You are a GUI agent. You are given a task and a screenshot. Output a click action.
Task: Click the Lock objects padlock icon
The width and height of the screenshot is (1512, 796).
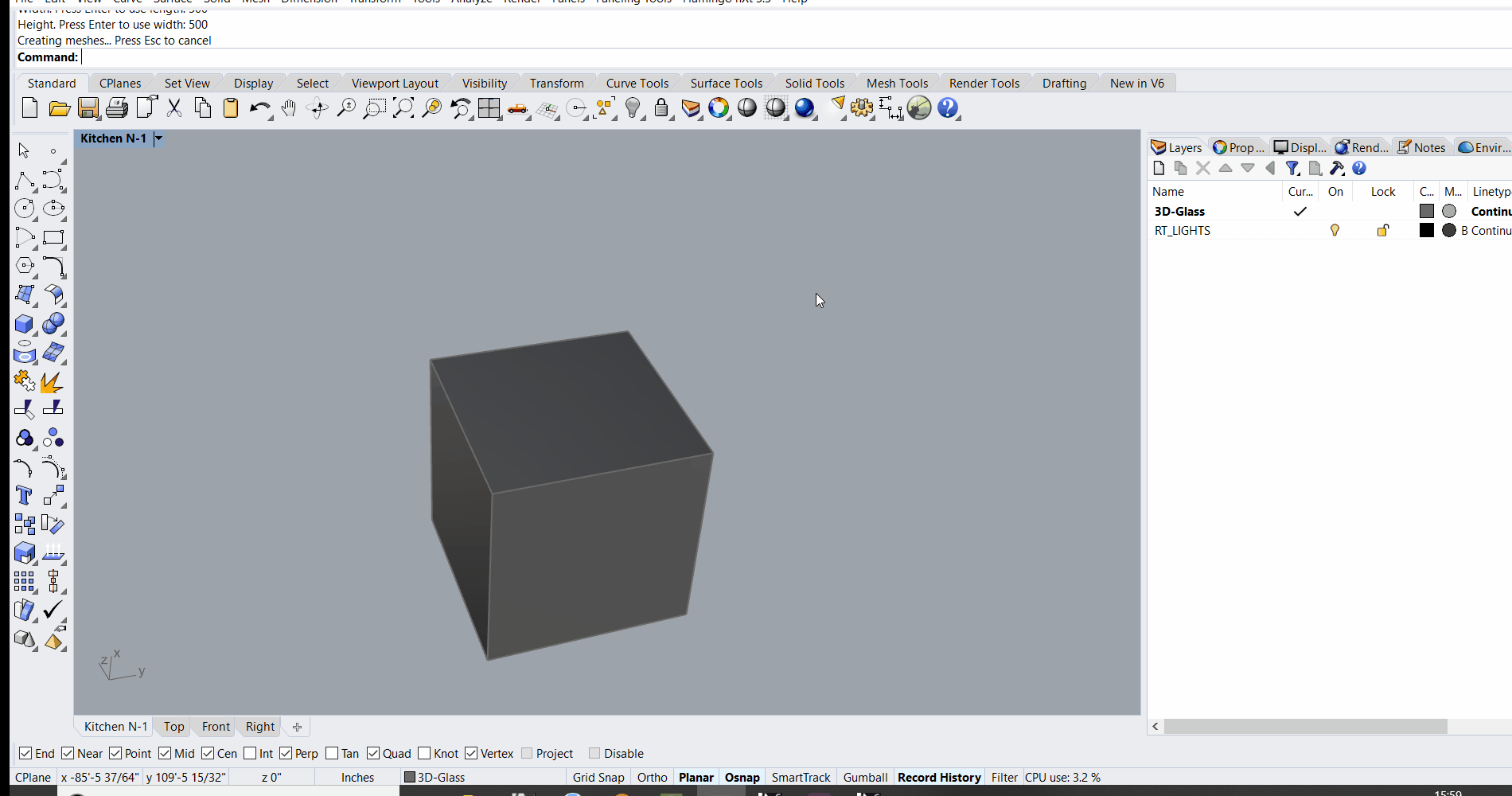(661, 108)
